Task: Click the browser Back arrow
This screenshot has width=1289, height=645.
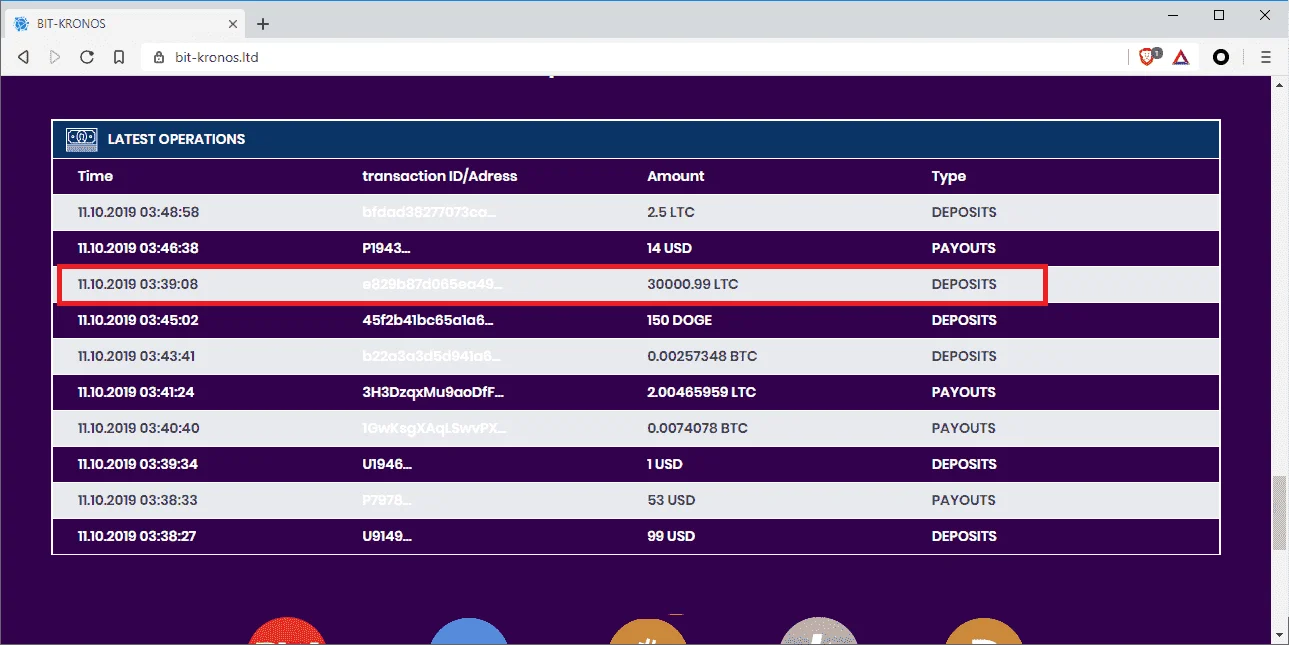Action: pos(23,57)
